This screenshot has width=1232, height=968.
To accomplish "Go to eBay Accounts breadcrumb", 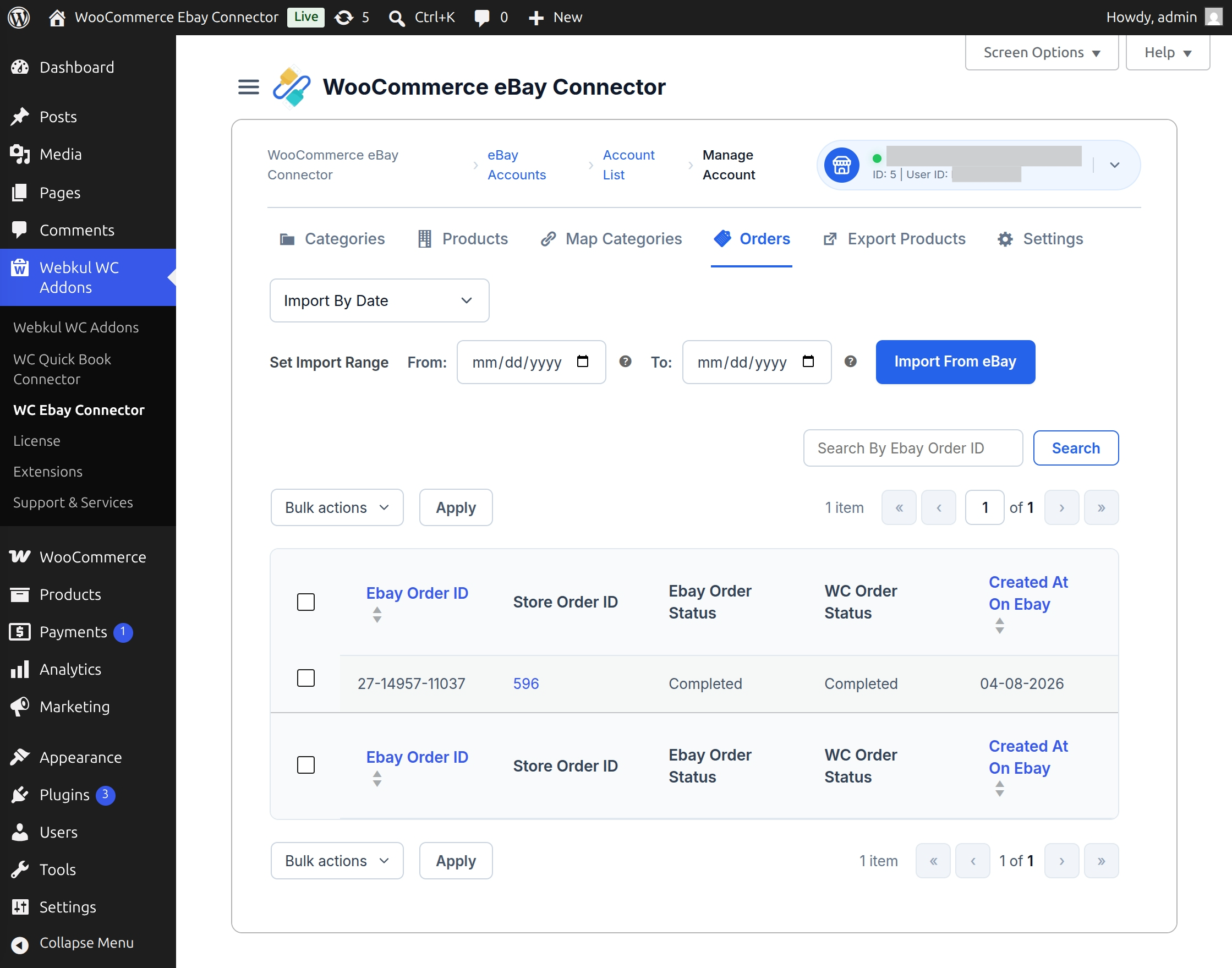I will point(517,165).
